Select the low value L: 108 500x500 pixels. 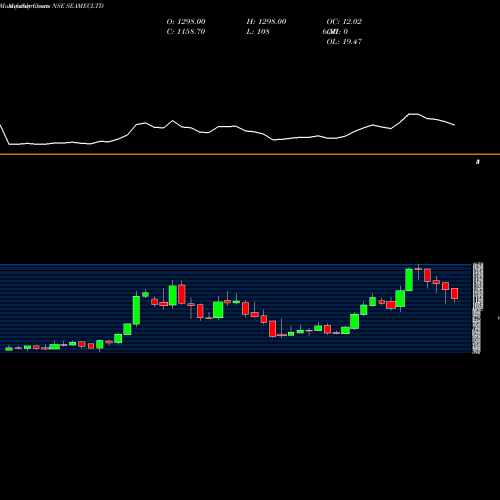pyautogui.click(x=258, y=31)
